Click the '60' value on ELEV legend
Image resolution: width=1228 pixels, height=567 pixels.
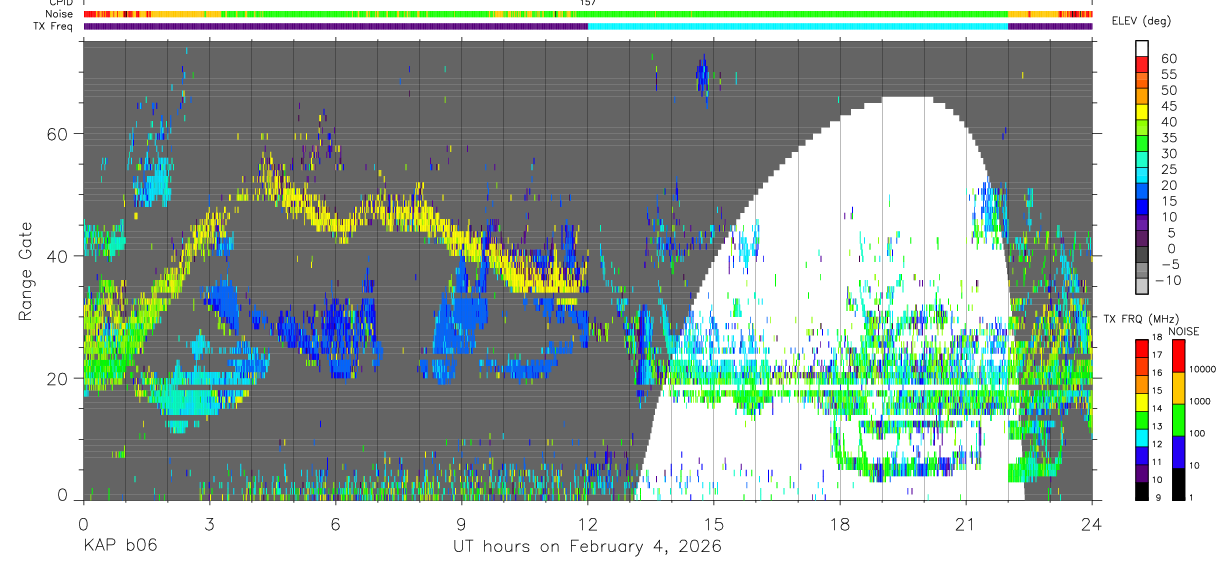[x=1169, y=58]
